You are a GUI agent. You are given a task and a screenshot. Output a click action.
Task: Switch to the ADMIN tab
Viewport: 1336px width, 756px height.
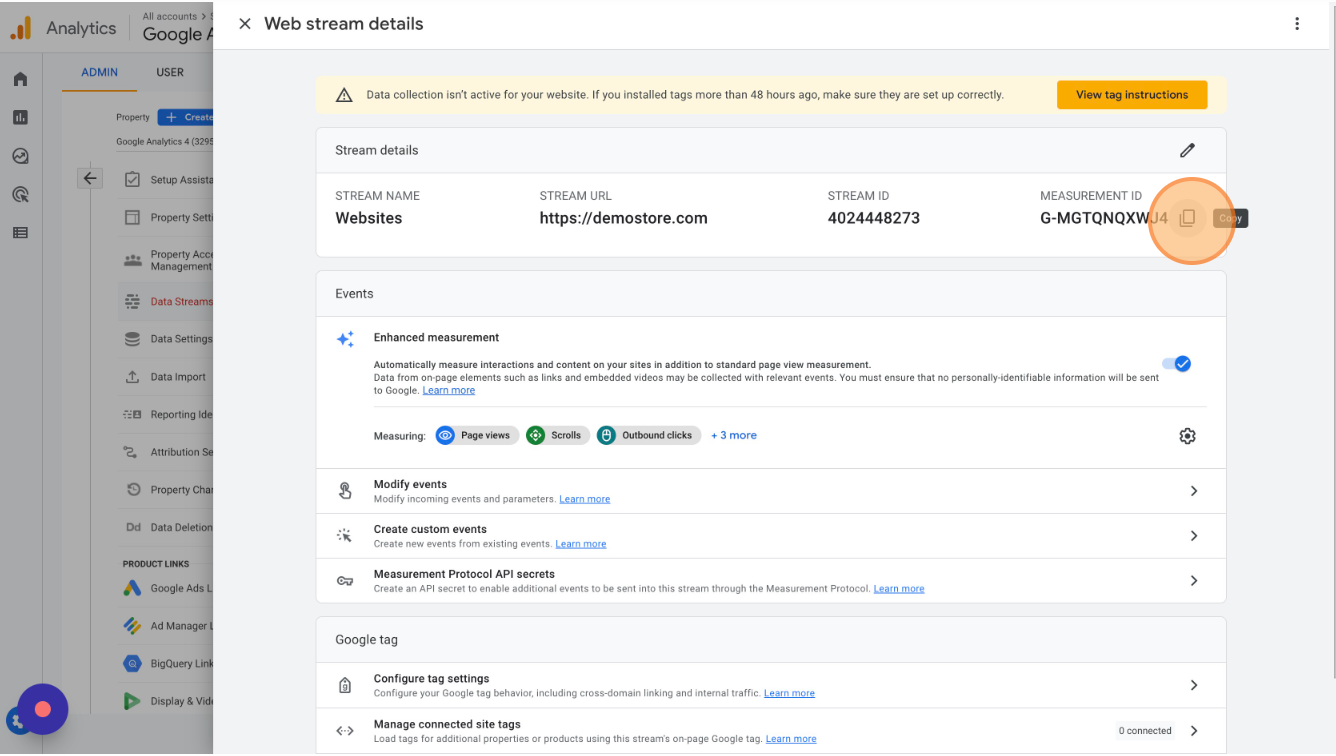[100, 72]
